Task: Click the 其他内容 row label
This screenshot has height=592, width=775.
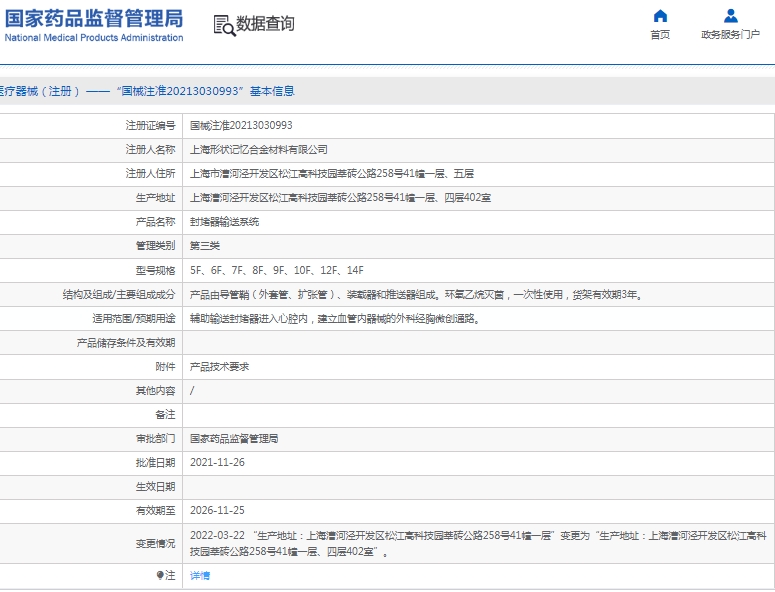Action: [x=156, y=391]
